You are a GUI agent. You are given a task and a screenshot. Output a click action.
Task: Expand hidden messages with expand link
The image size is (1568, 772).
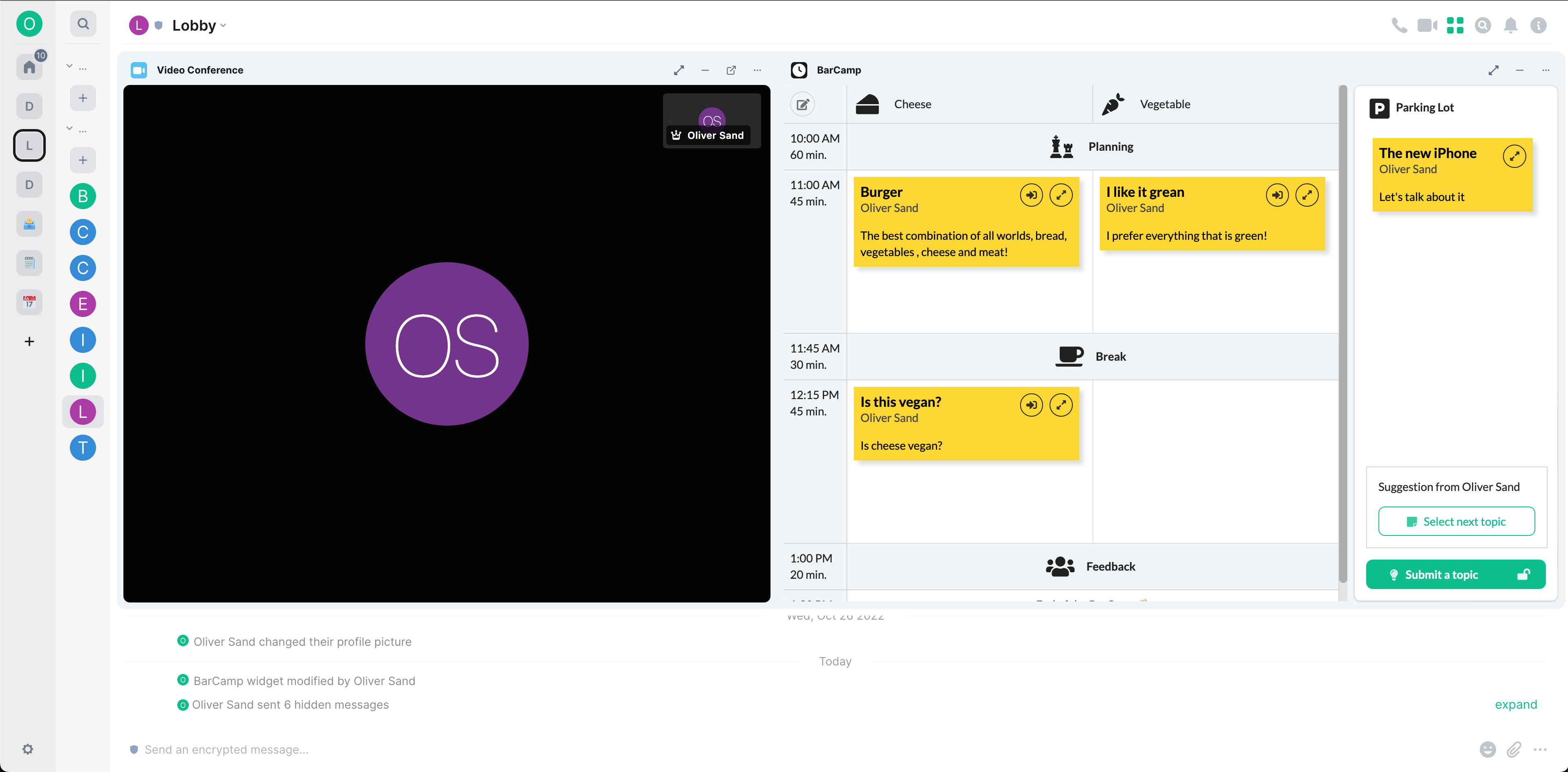[1516, 705]
